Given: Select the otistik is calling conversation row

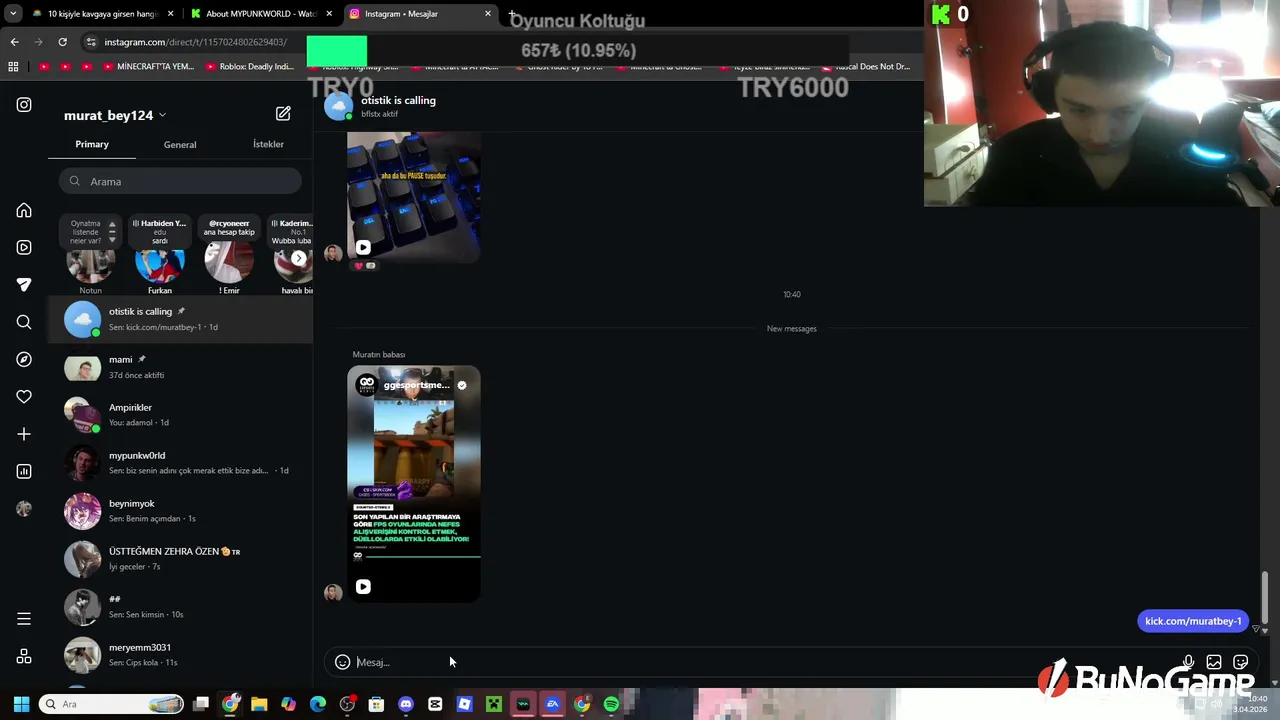Looking at the screenshot, I should [180, 319].
